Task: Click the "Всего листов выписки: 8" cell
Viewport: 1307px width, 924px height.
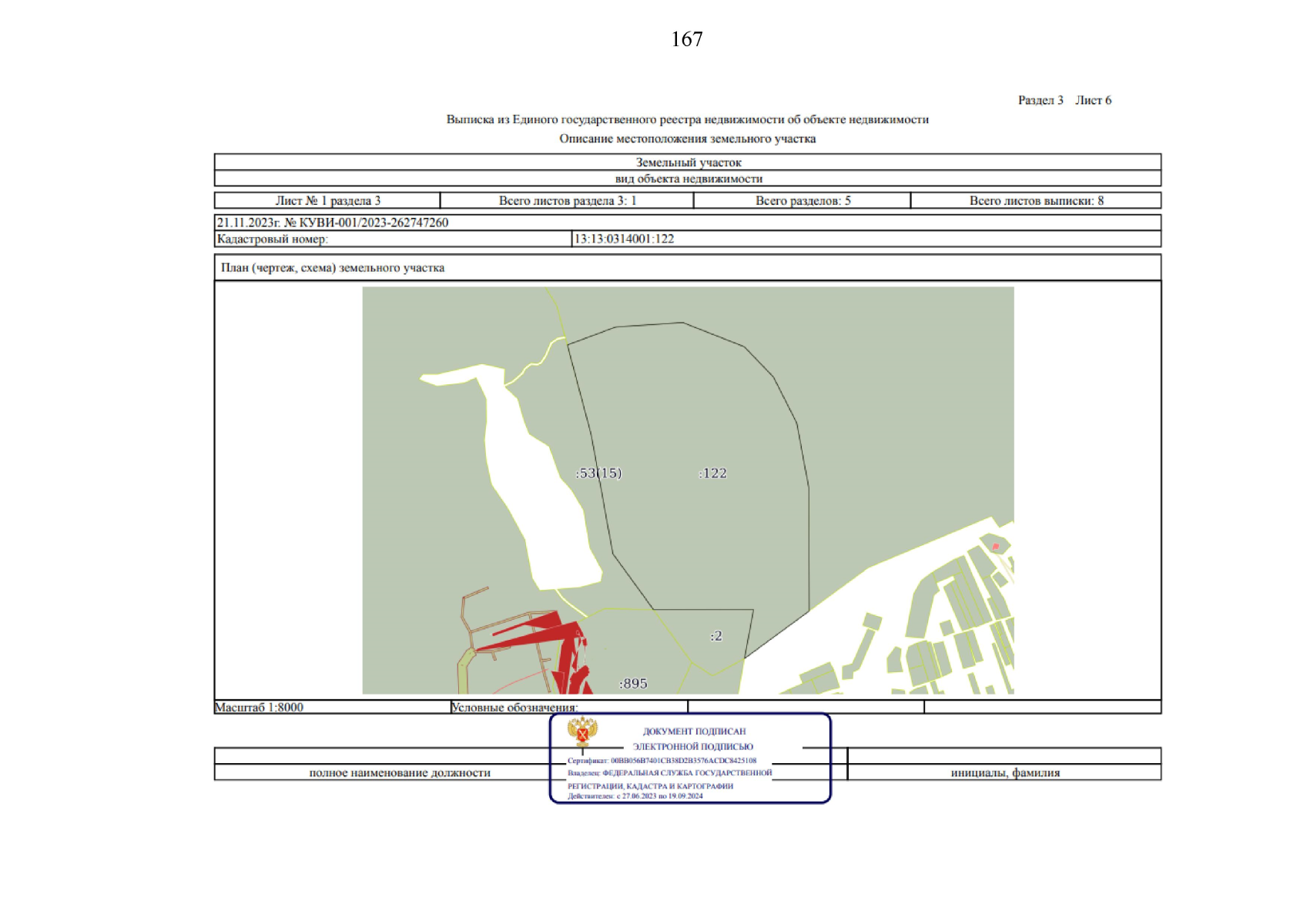Action: point(1036,200)
